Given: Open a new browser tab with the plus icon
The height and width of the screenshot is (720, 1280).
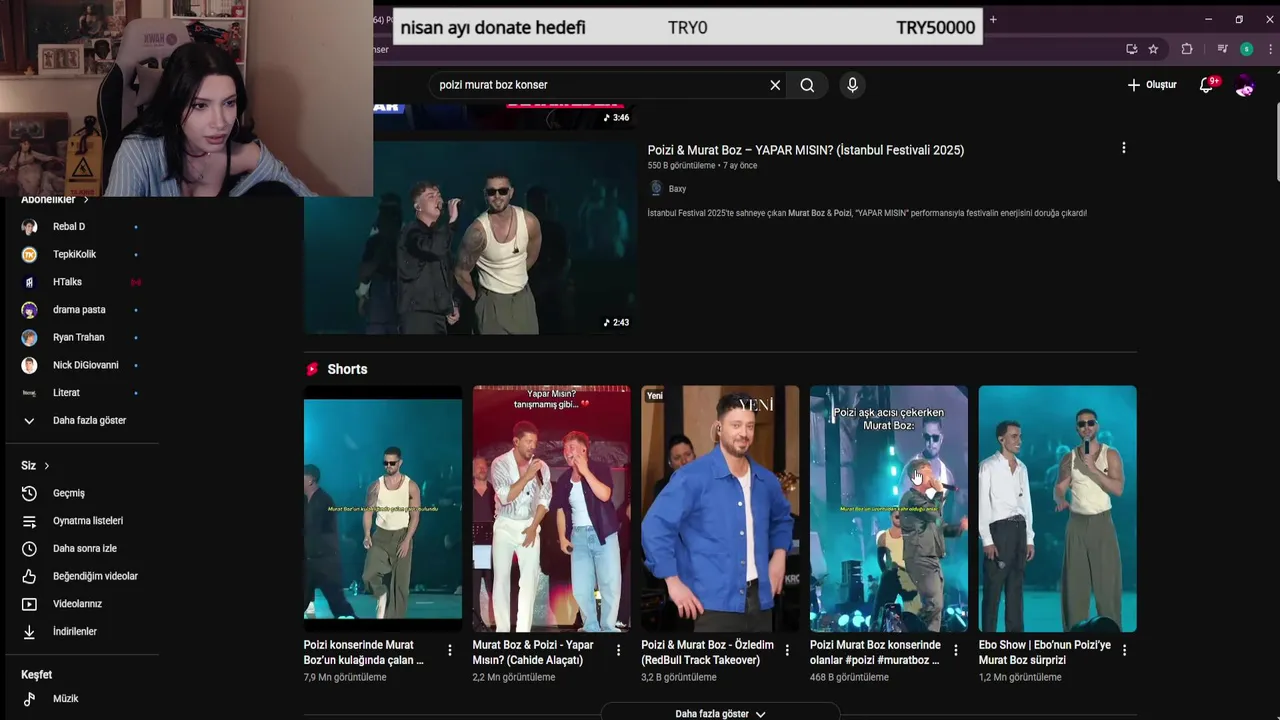Looking at the screenshot, I should [x=993, y=19].
